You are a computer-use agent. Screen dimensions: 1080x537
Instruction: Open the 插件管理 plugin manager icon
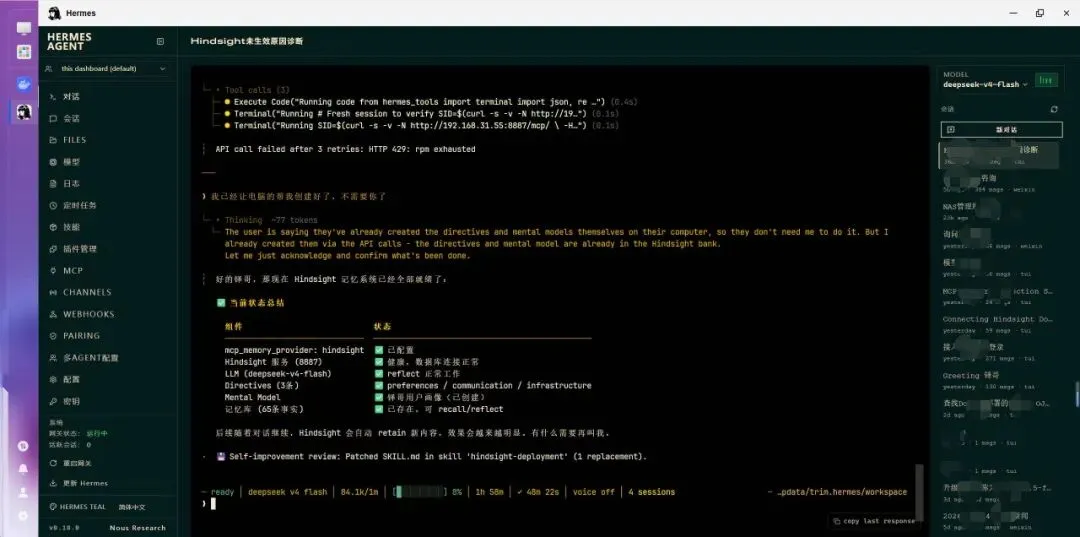[53, 249]
